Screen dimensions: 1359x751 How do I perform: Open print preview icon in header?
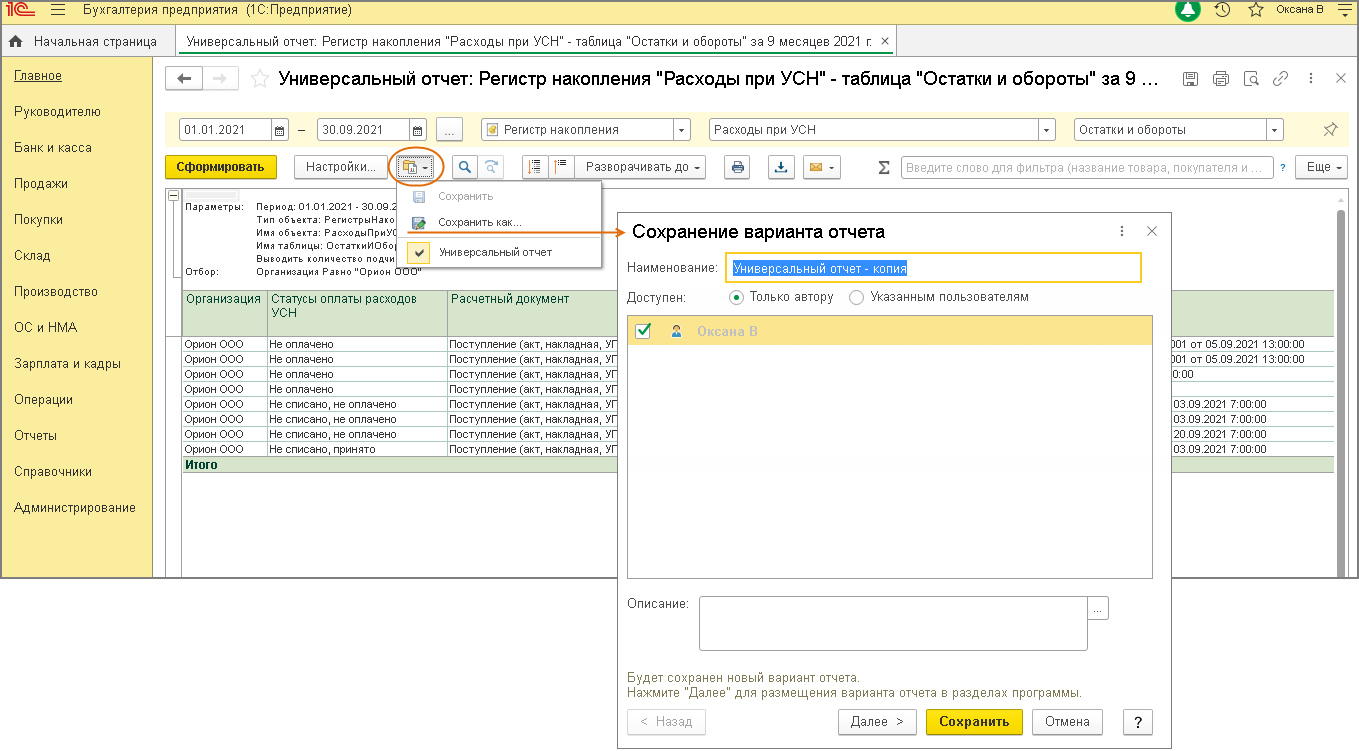(x=1250, y=79)
